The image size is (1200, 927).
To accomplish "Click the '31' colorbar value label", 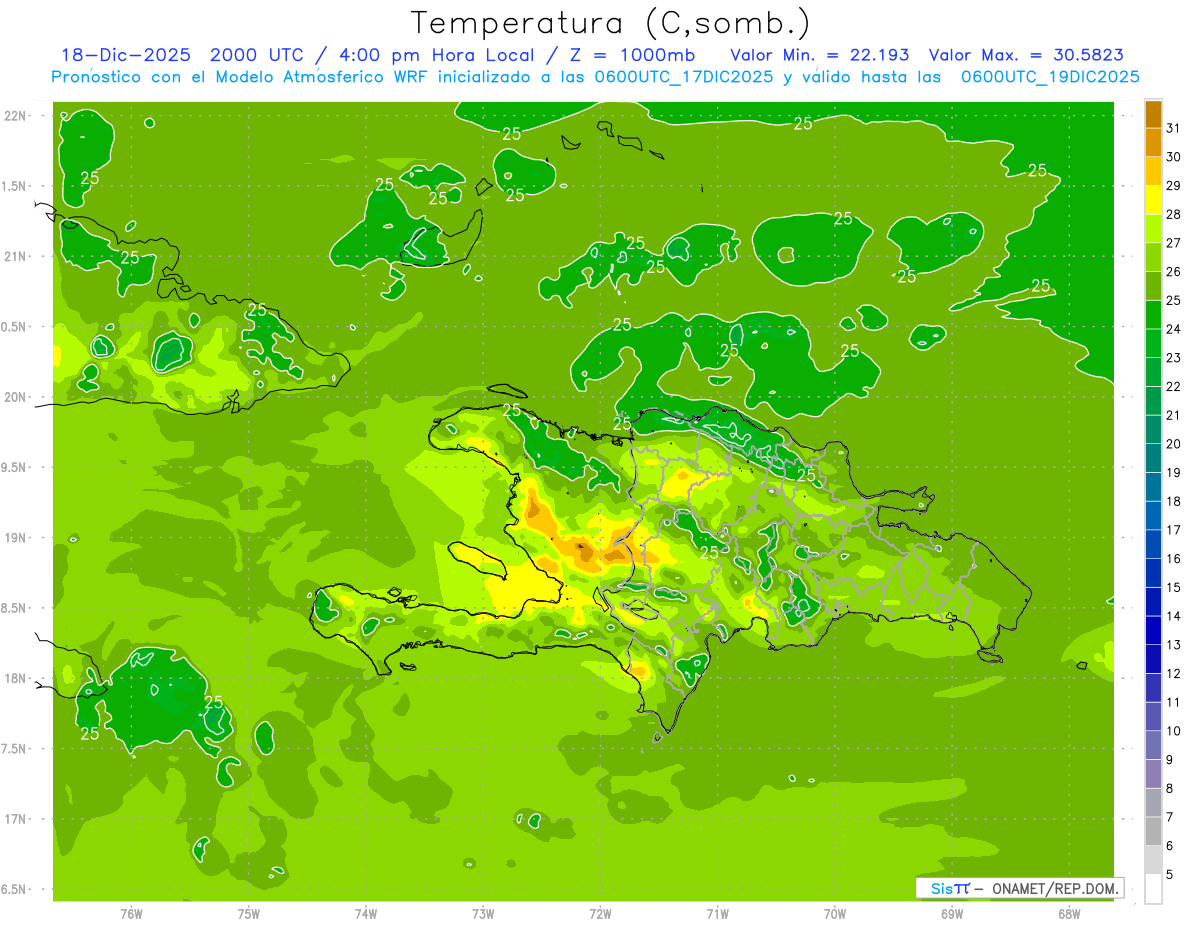I will tap(1173, 128).
